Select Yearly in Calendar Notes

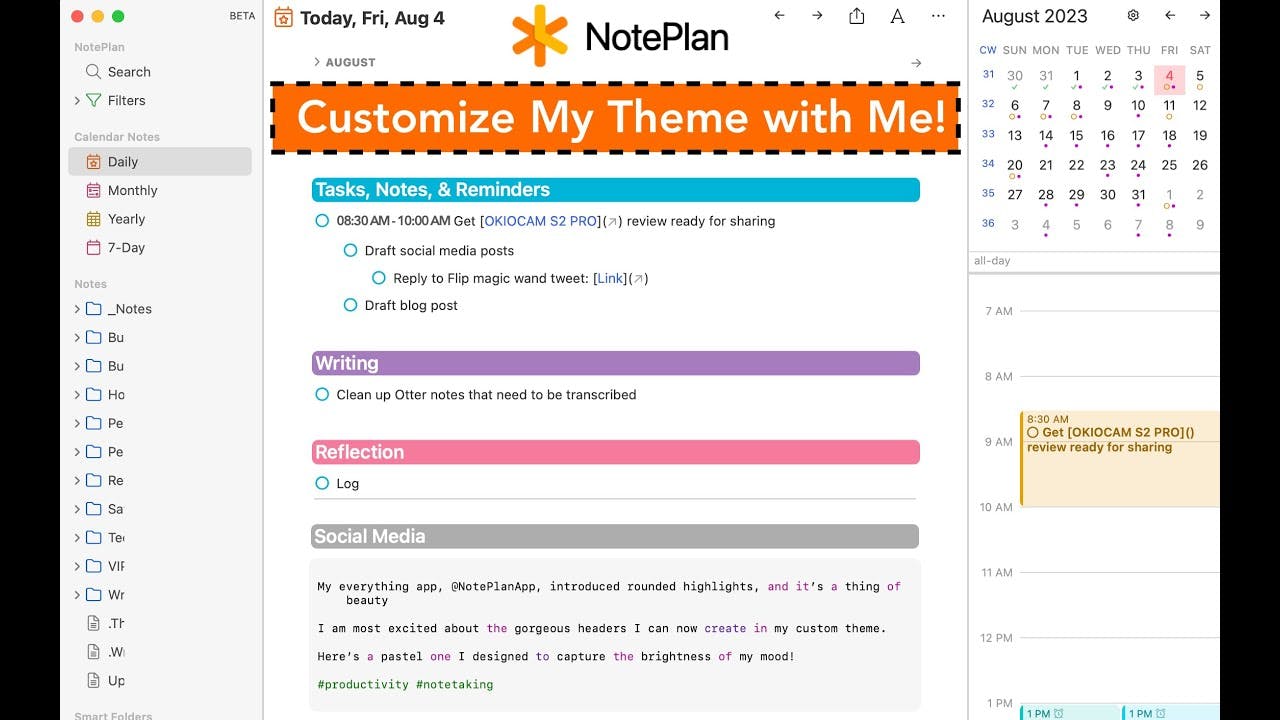click(160, 219)
